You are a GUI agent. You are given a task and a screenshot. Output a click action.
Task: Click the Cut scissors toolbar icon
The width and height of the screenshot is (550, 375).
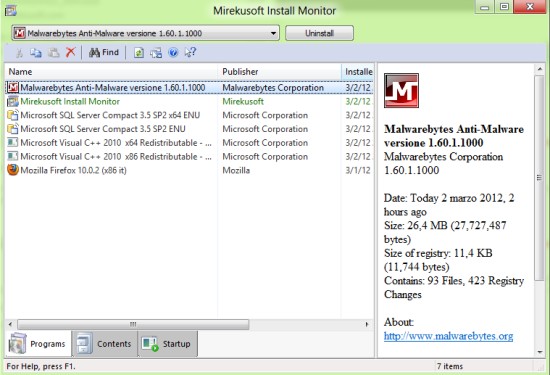19,53
